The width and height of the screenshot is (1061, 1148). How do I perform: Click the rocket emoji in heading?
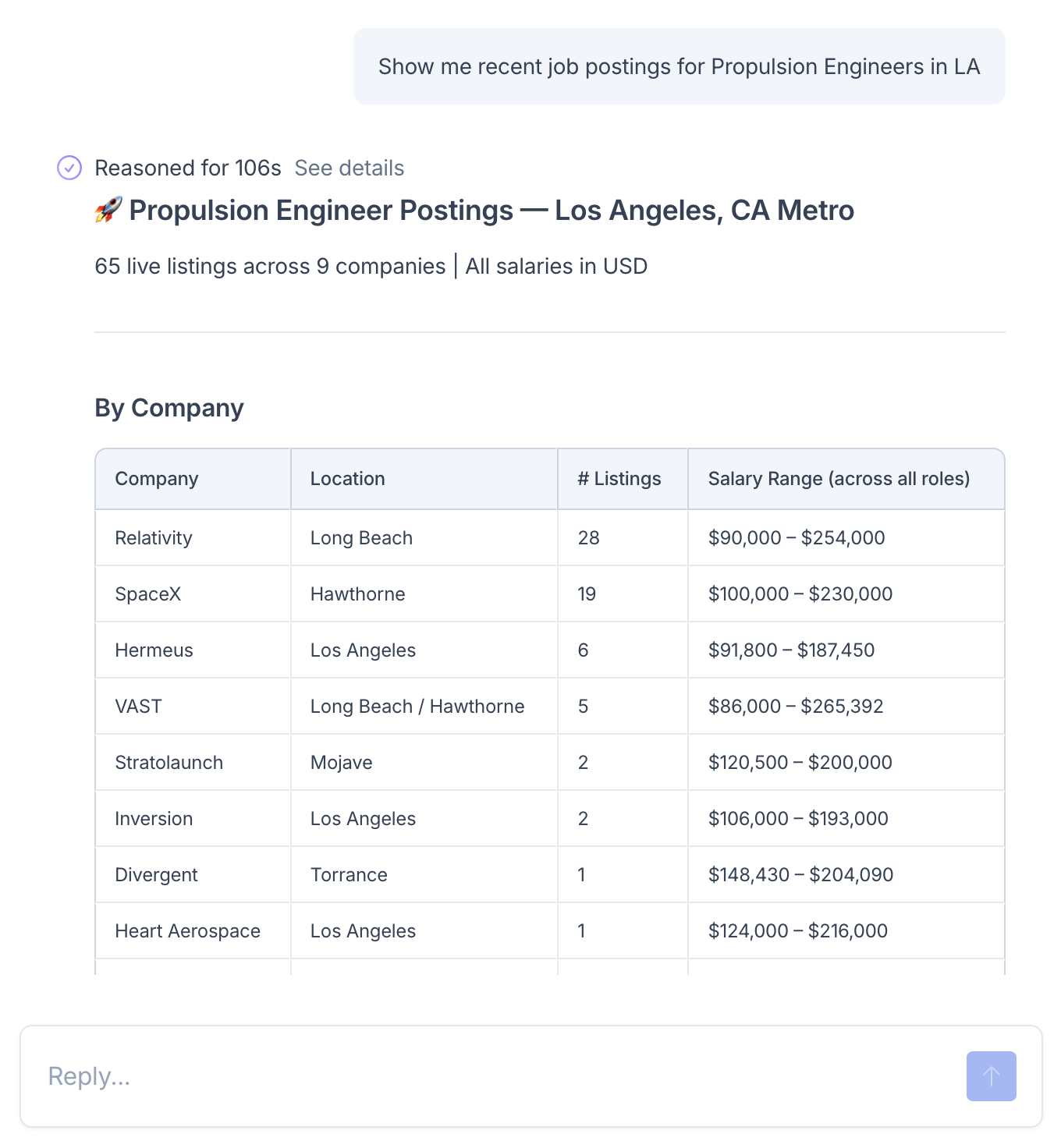click(x=108, y=210)
